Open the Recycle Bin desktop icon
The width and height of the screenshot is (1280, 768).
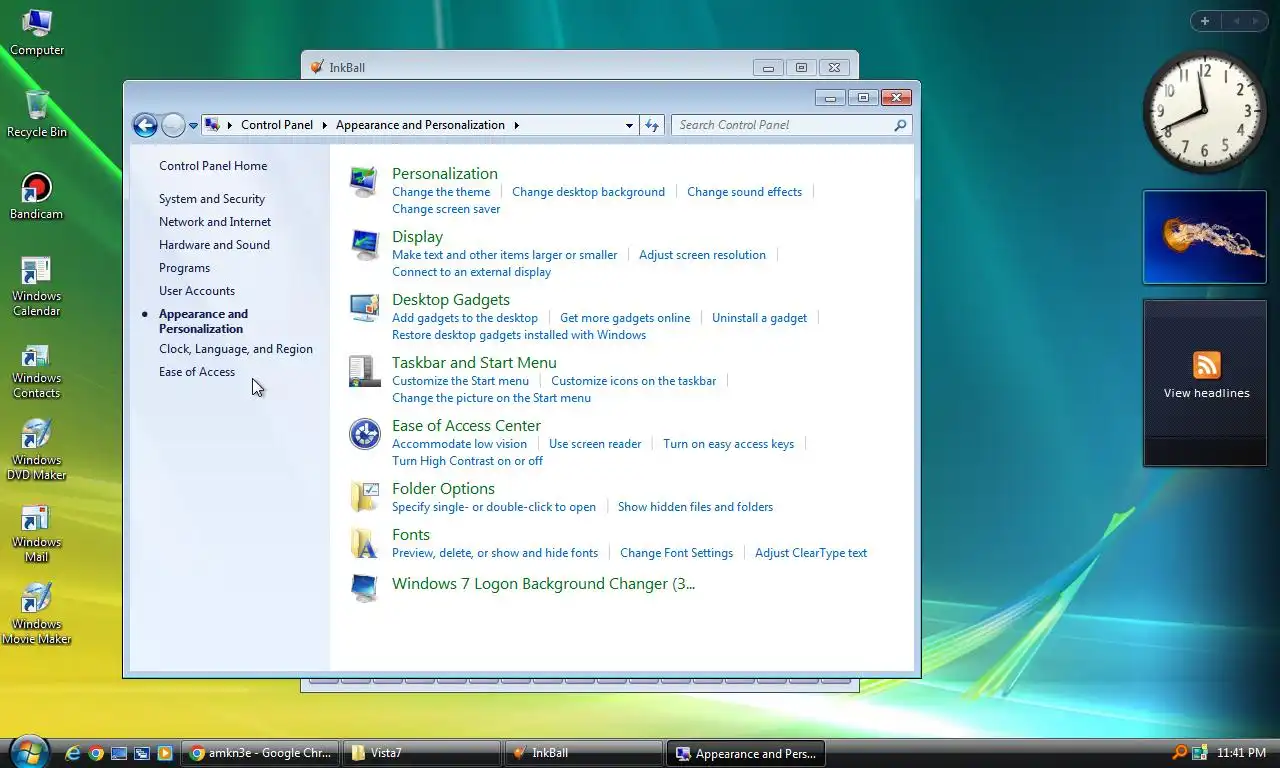pos(37,113)
